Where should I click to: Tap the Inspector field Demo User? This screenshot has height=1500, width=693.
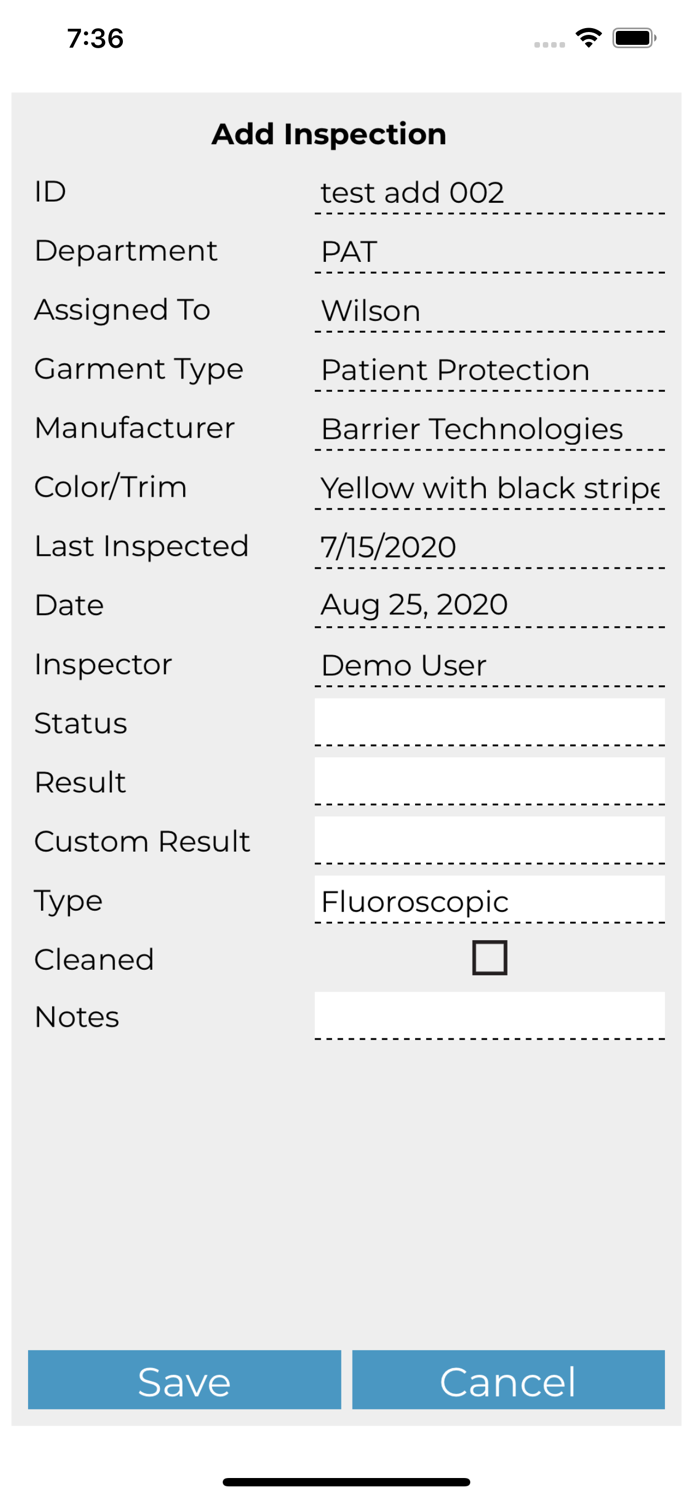[x=489, y=664]
